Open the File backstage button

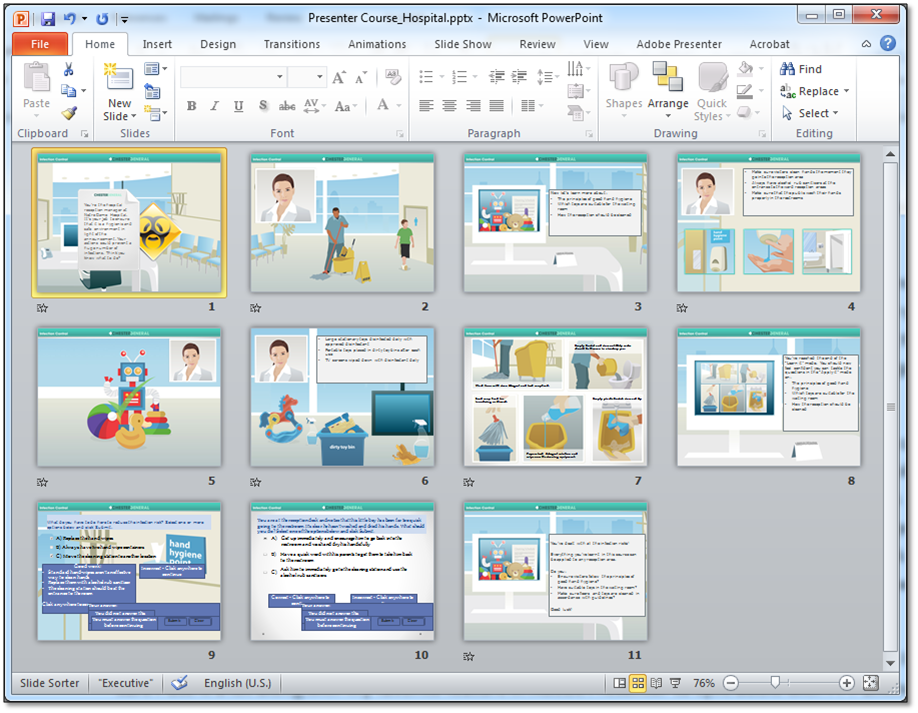coord(40,44)
